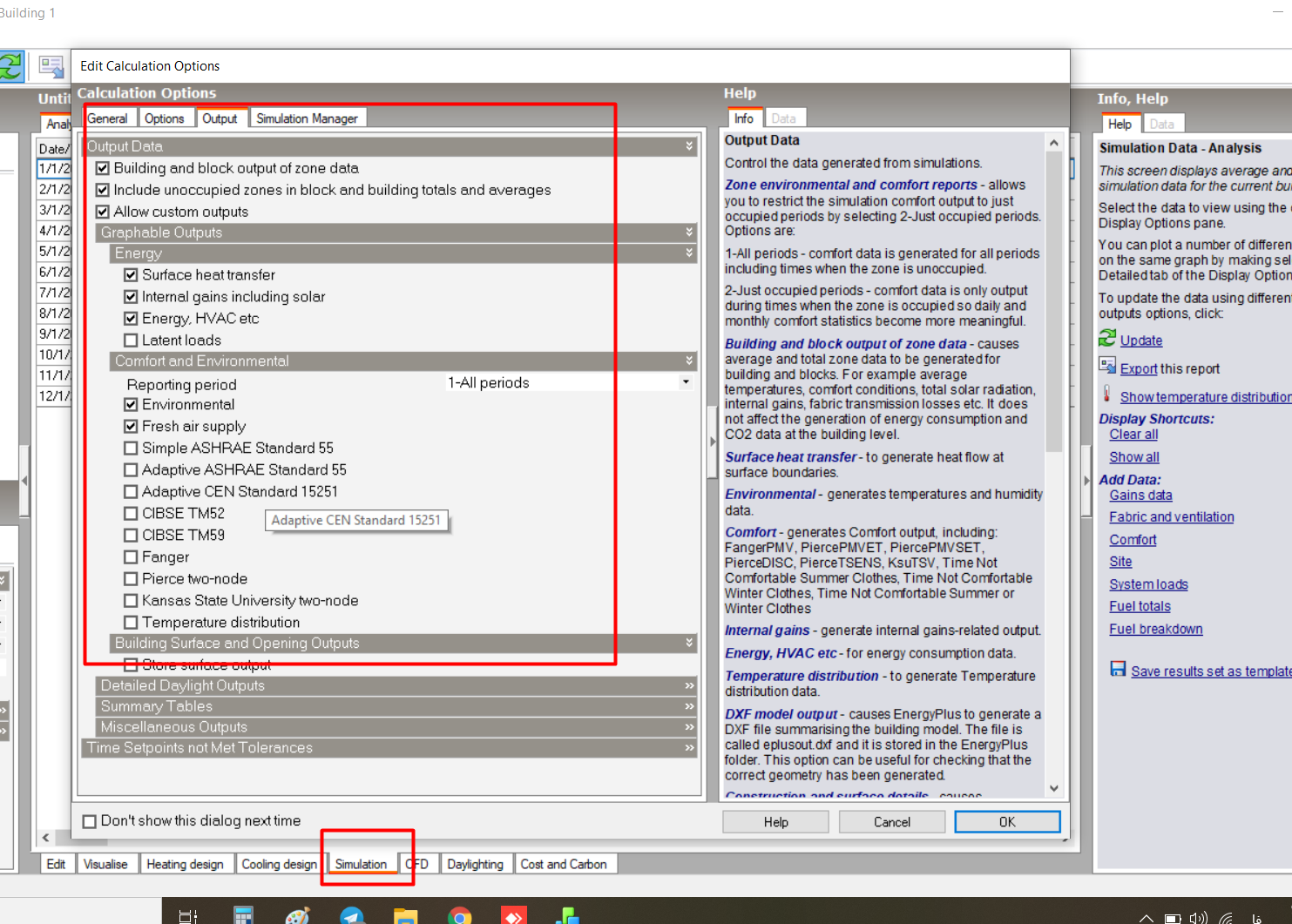Click the thermometer temperature distribution icon
This screenshot has height=924, width=1292.
pyautogui.click(x=1106, y=394)
